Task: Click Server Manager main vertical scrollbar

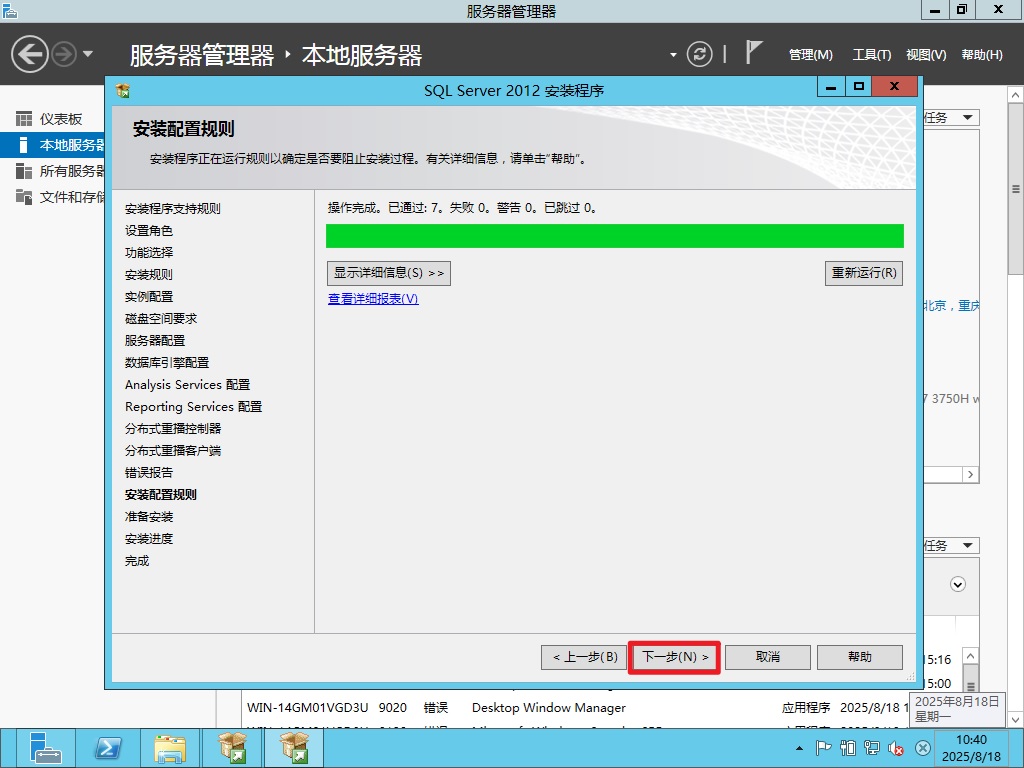Action: point(1015,189)
